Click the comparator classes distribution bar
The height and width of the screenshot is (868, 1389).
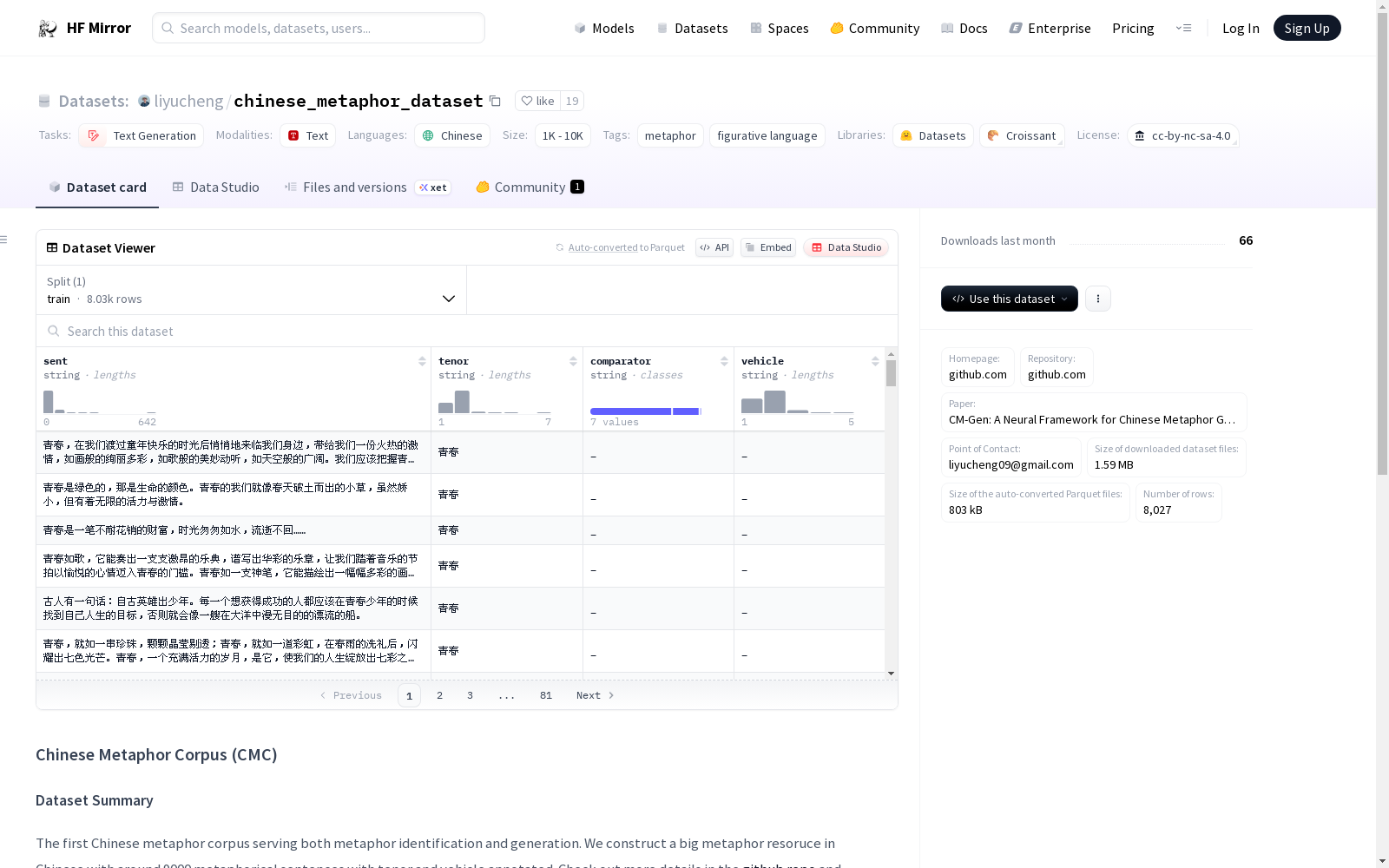[646, 411]
